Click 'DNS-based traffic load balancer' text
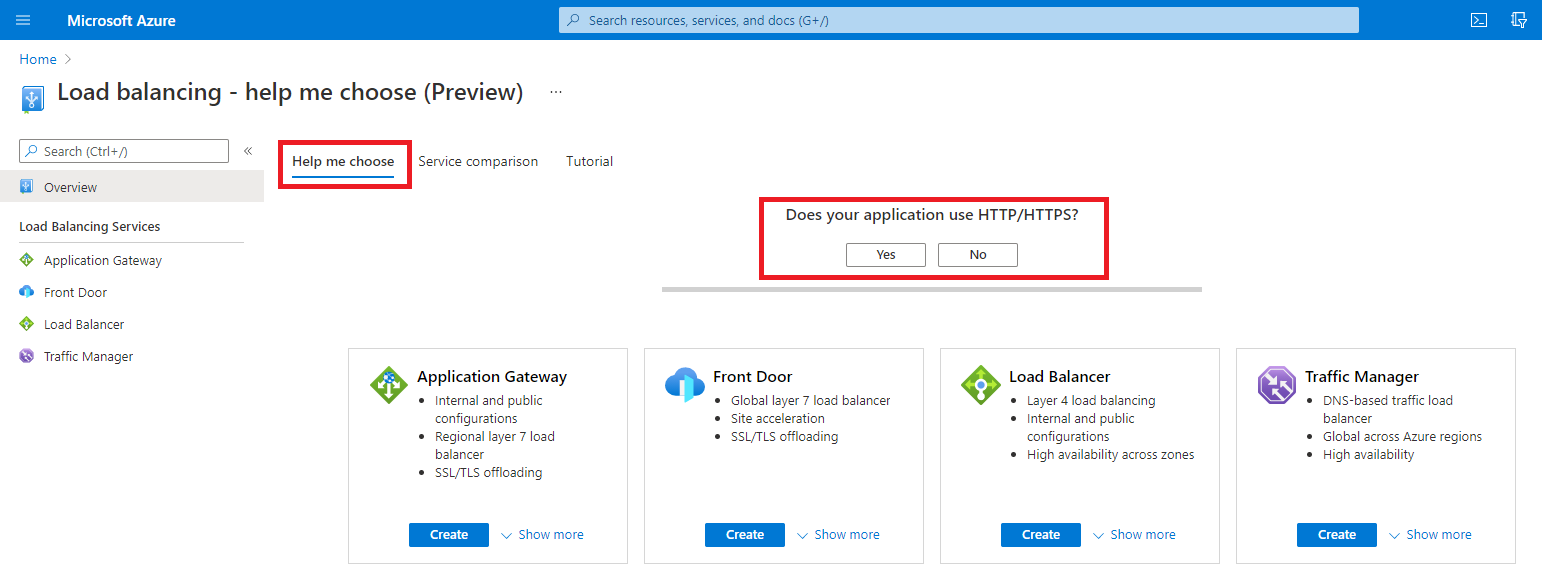Screen dimensions: 1542x586 pos(1388,410)
